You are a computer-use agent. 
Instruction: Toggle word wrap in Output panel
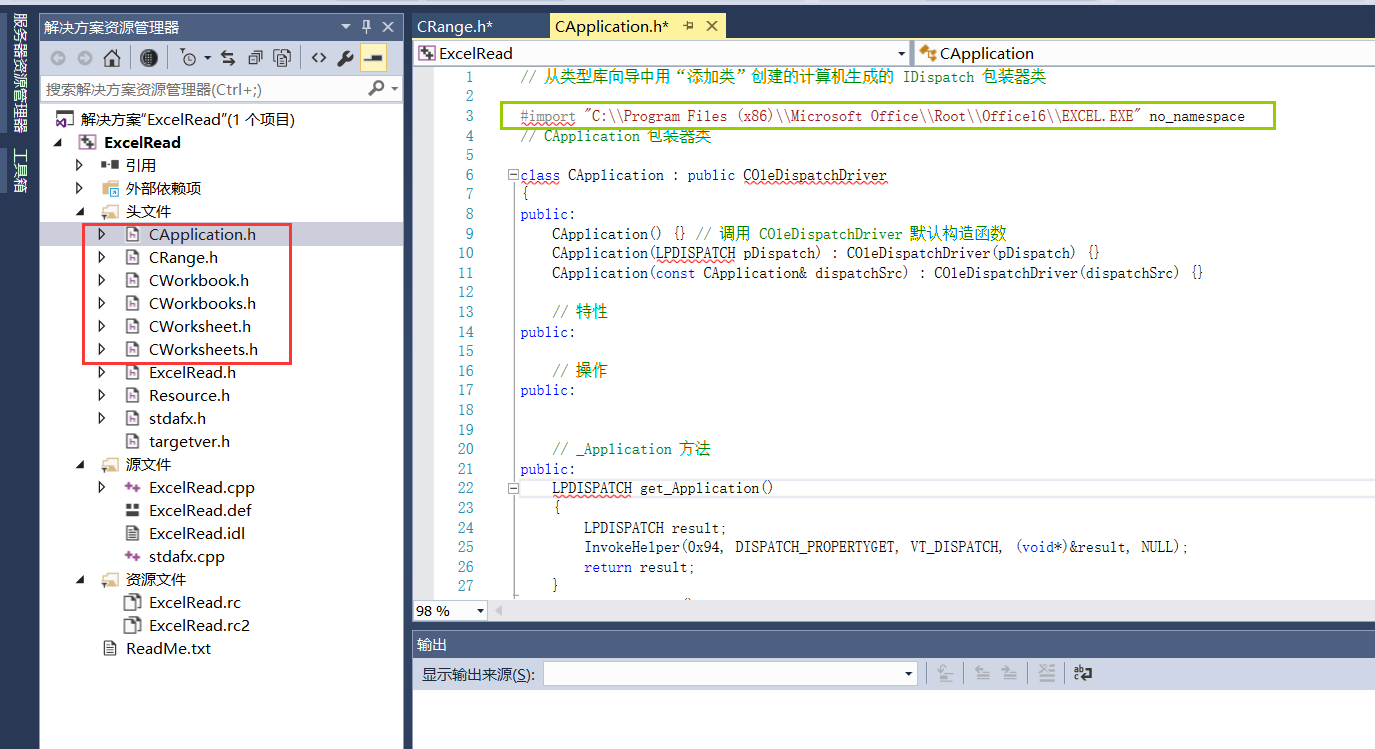tap(1083, 673)
